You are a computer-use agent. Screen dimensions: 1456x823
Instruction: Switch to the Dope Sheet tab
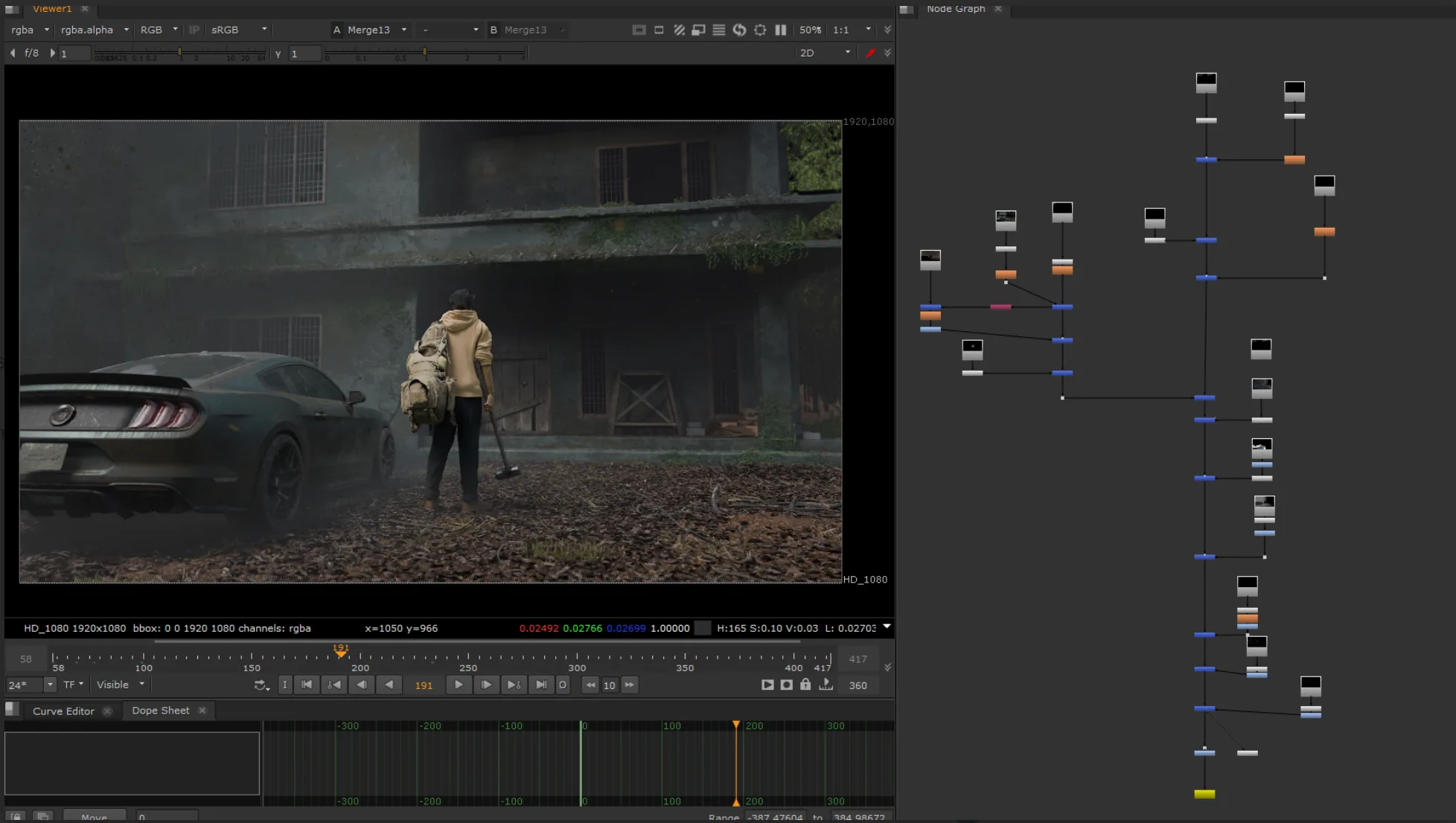(x=161, y=711)
